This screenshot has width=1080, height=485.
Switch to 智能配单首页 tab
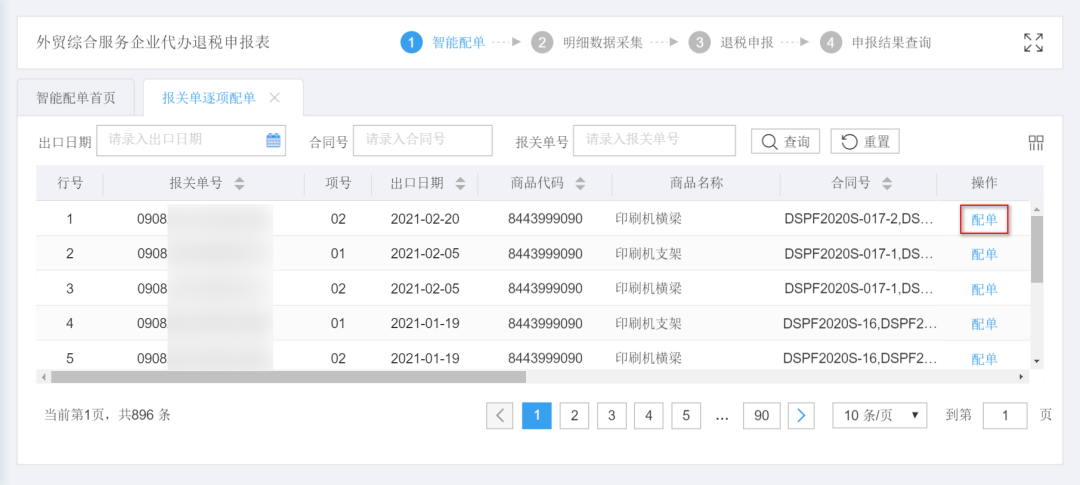(x=76, y=98)
